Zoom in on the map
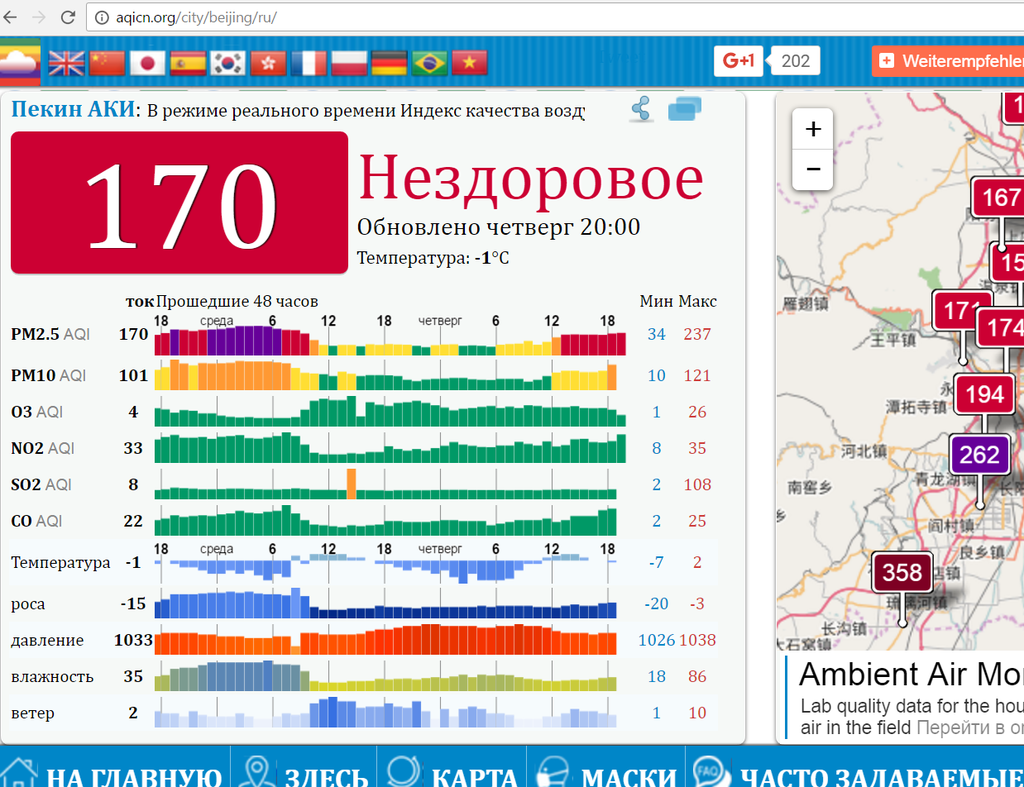Image resolution: width=1024 pixels, height=787 pixels. click(x=812, y=129)
